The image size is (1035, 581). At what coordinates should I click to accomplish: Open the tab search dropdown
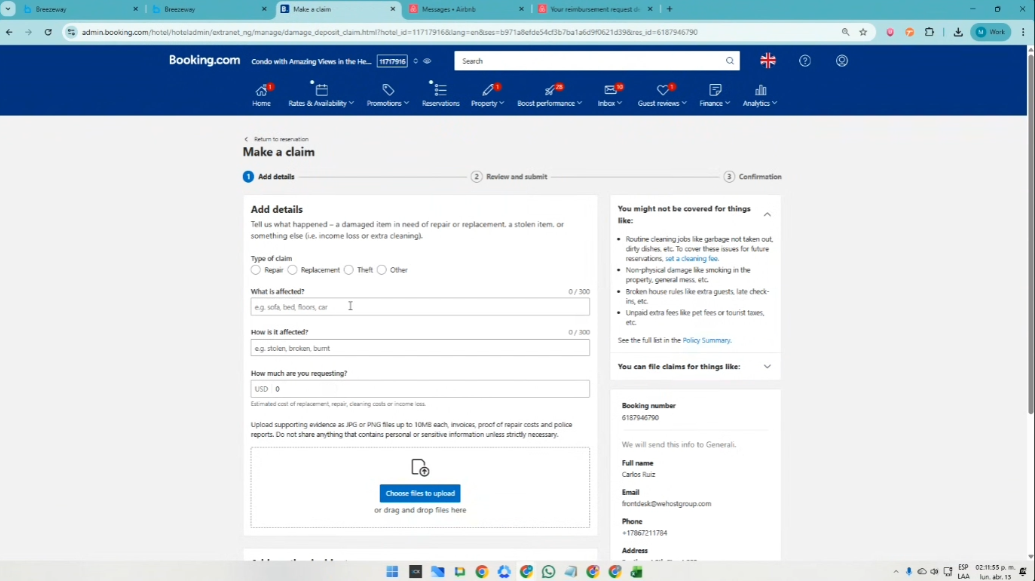[8, 9]
